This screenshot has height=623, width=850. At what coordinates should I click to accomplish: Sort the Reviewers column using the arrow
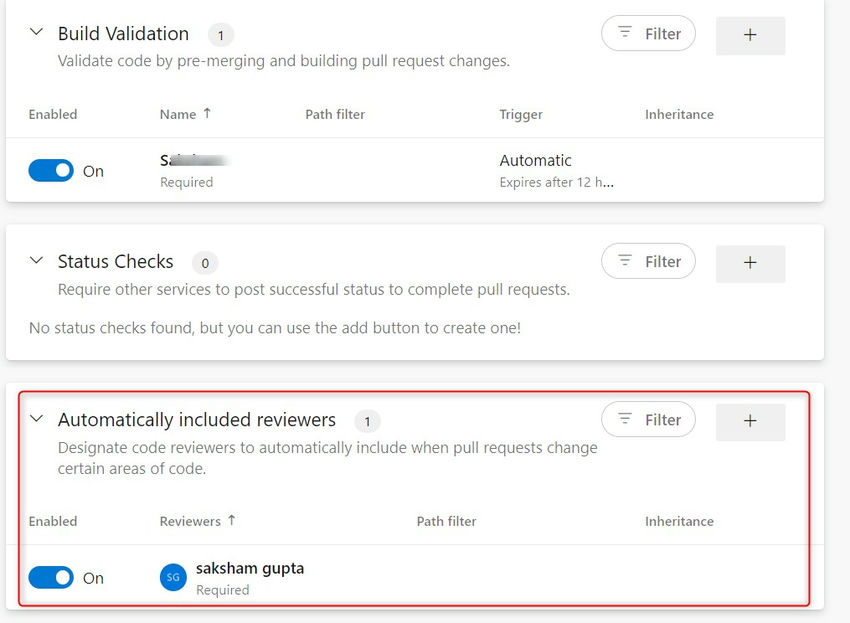click(232, 521)
